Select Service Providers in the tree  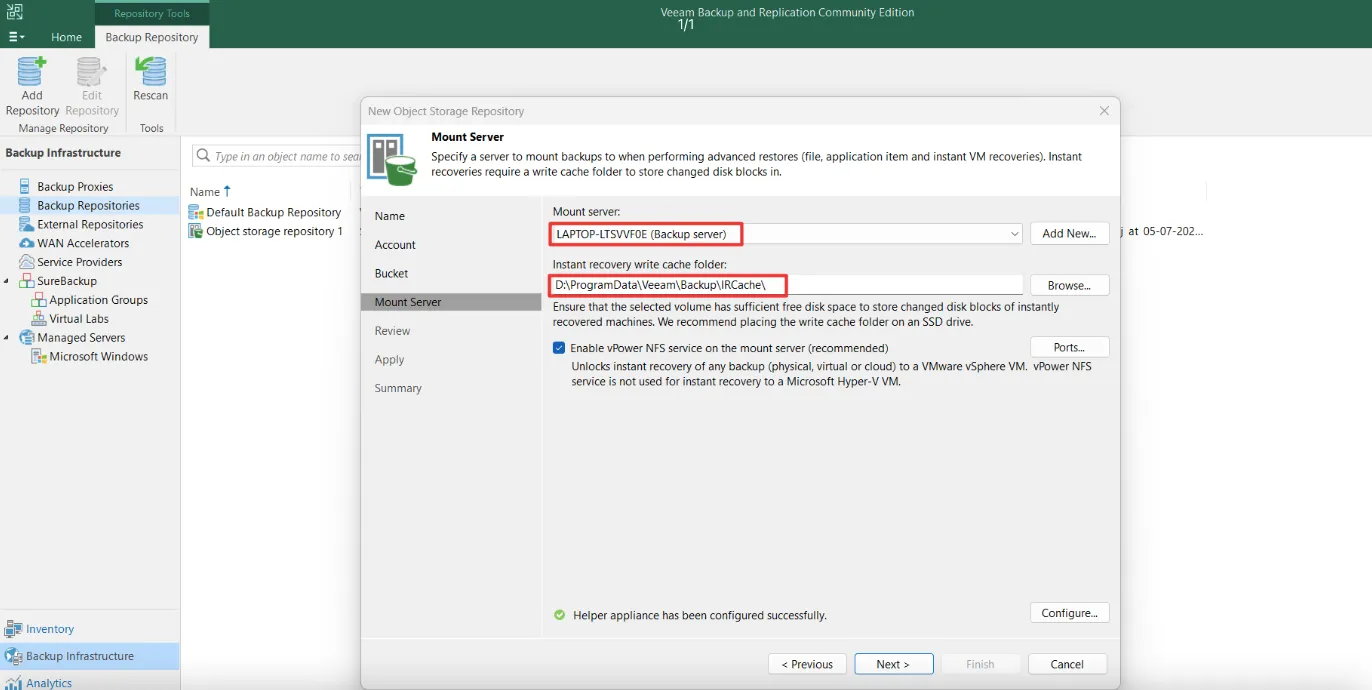pyautogui.click(x=79, y=262)
